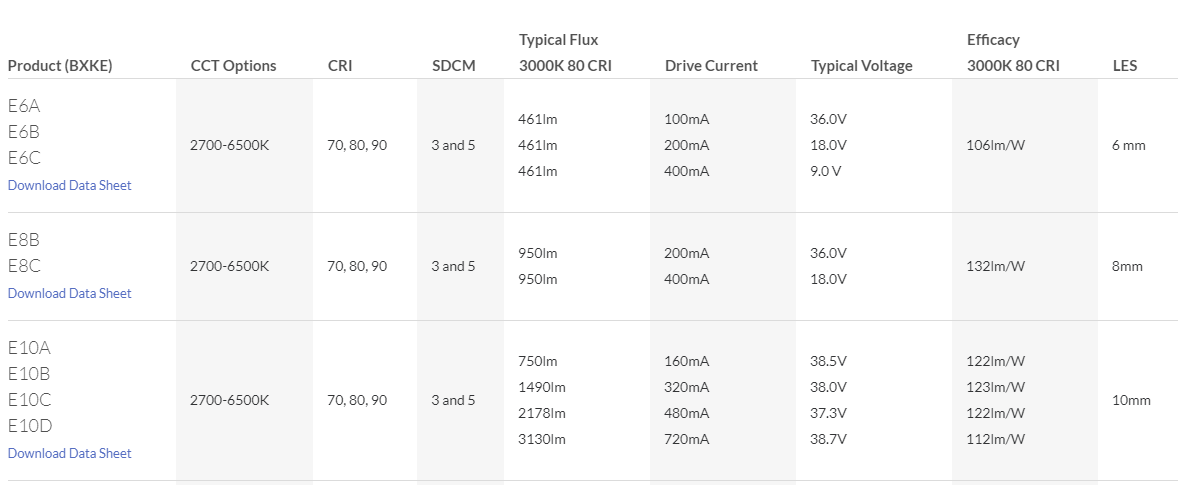
Task: Select the 9.0 V voltage value
Action: click(x=826, y=171)
